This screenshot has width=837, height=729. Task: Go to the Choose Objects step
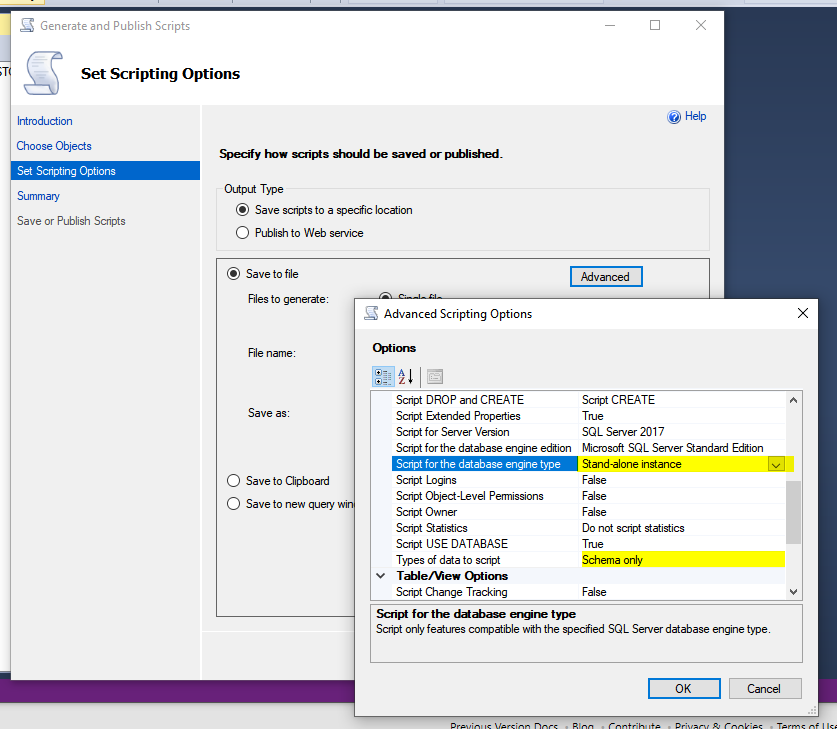click(54, 146)
